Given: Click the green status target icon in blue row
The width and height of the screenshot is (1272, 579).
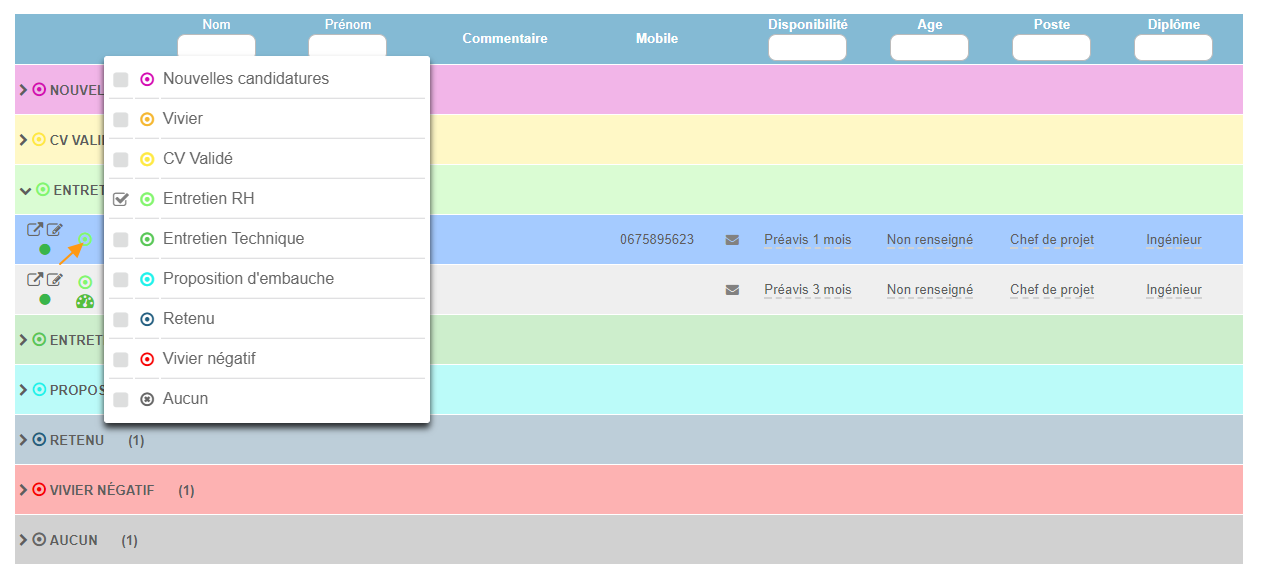Looking at the screenshot, I should pyautogui.click(x=85, y=239).
